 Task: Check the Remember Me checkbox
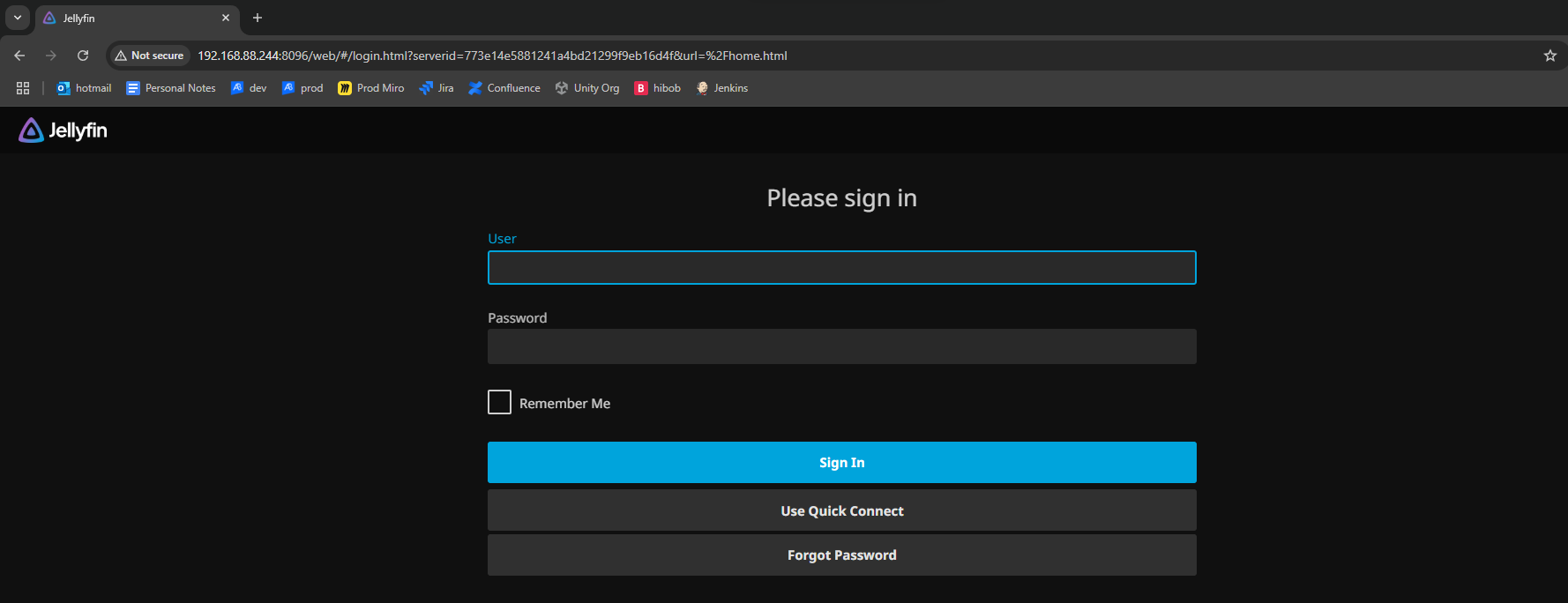[500, 402]
